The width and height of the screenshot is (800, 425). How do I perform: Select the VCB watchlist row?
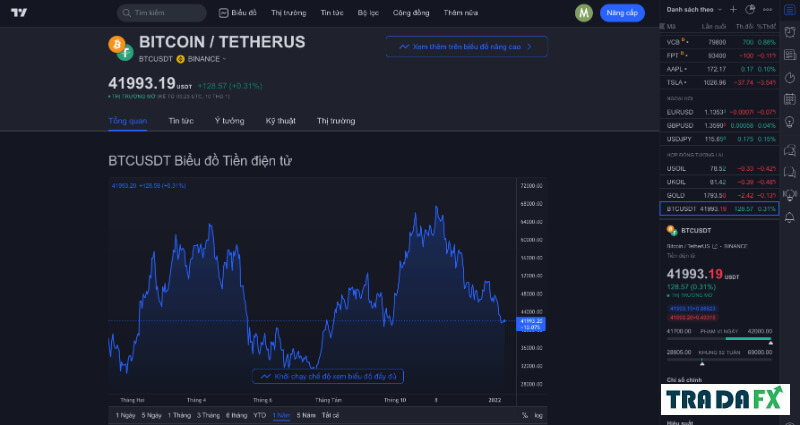(x=719, y=42)
